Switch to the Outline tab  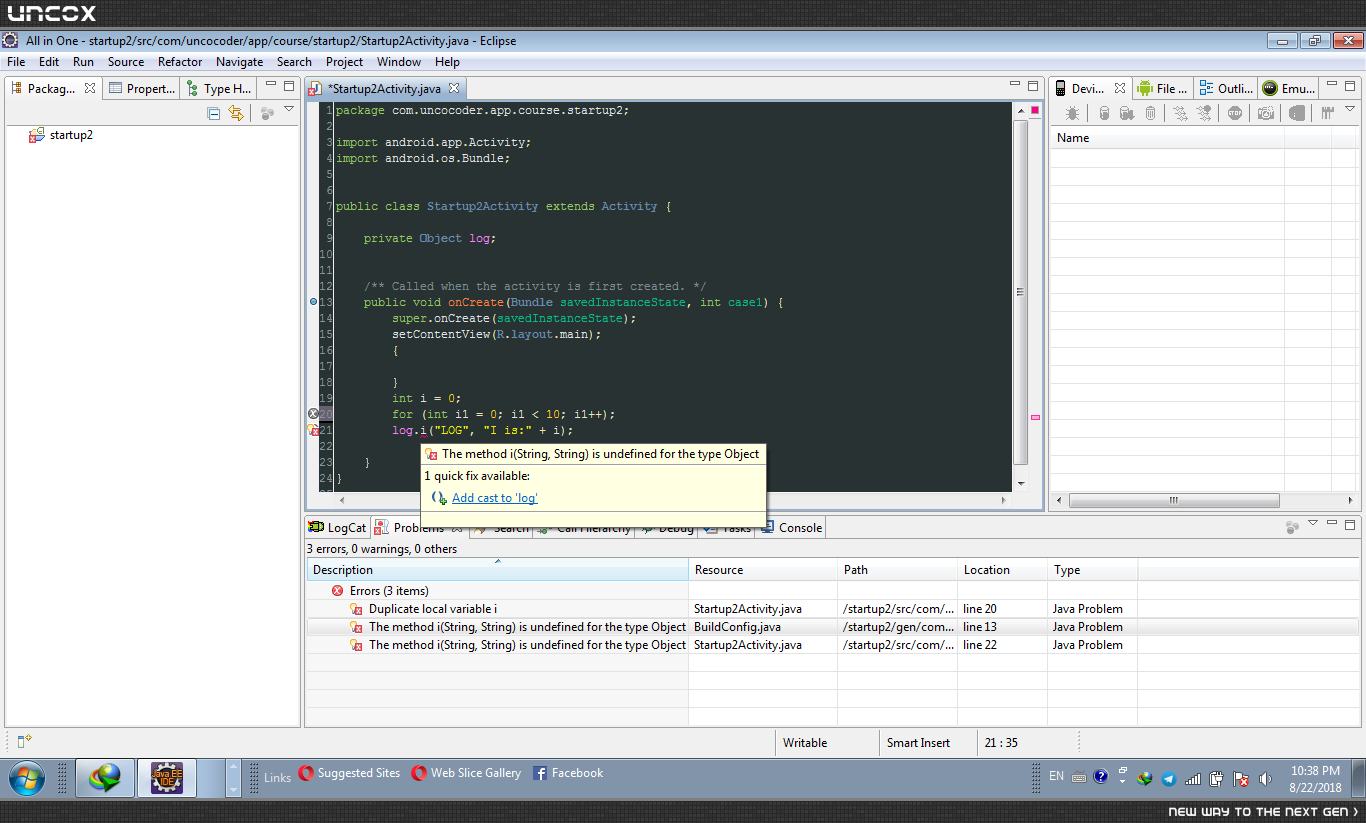1226,88
